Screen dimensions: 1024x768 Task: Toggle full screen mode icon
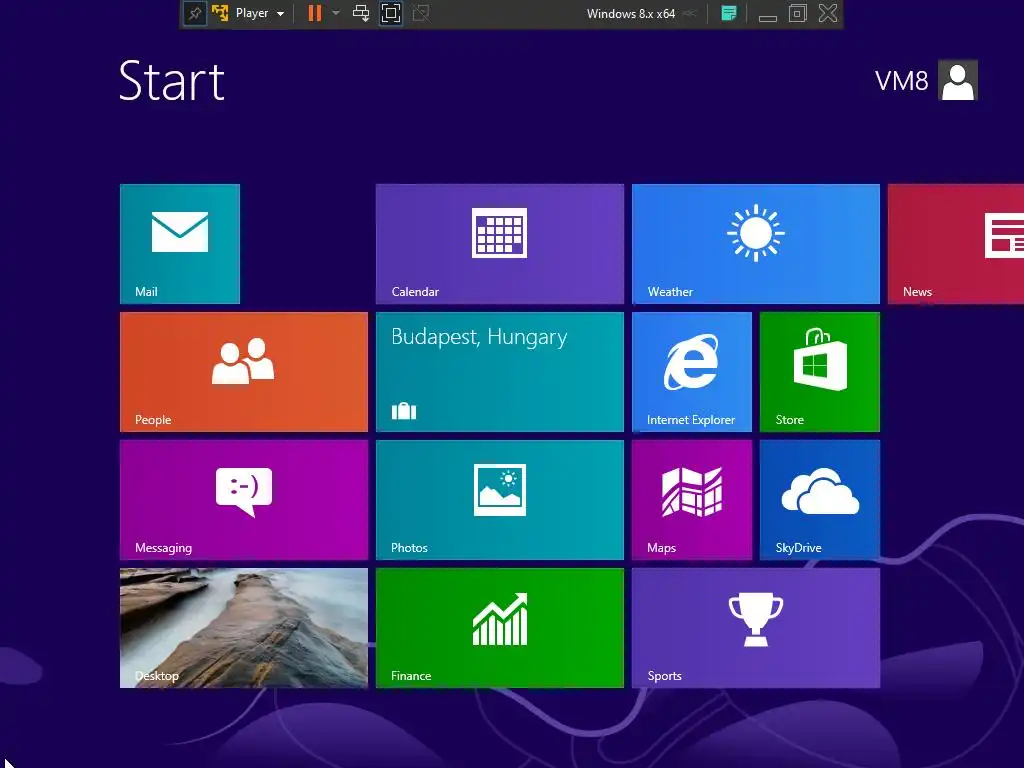pyautogui.click(x=391, y=13)
